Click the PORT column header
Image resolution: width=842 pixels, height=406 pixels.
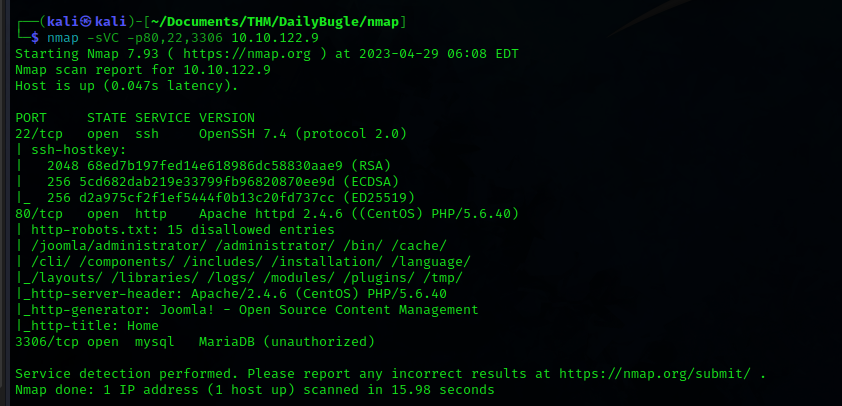coord(31,117)
